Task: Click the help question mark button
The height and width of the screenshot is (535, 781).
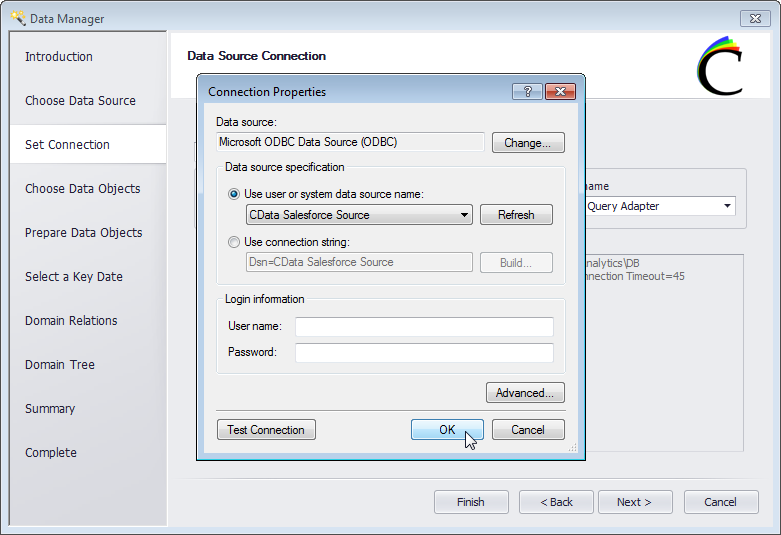Action: [x=527, y=91]
